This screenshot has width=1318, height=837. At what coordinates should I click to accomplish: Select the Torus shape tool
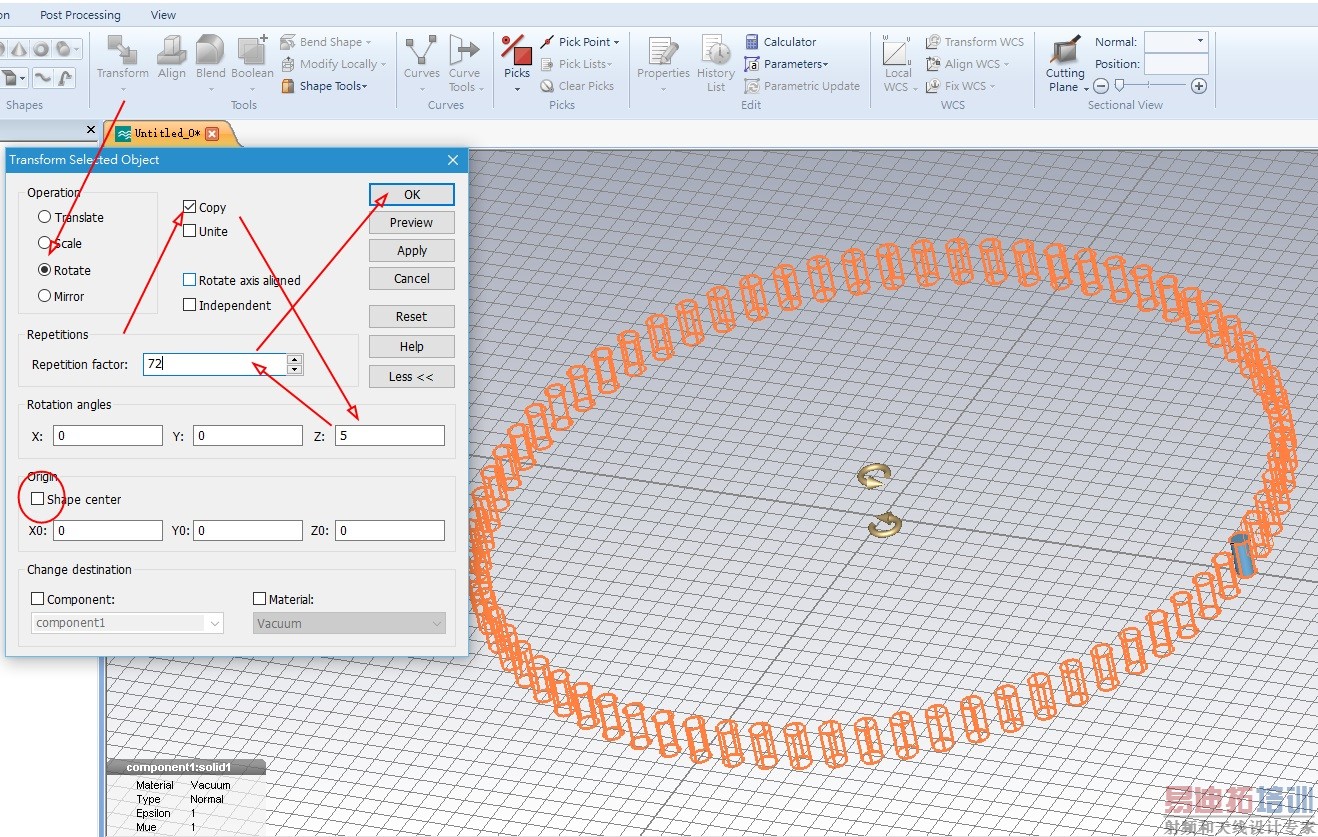click(x=41, y=48)
